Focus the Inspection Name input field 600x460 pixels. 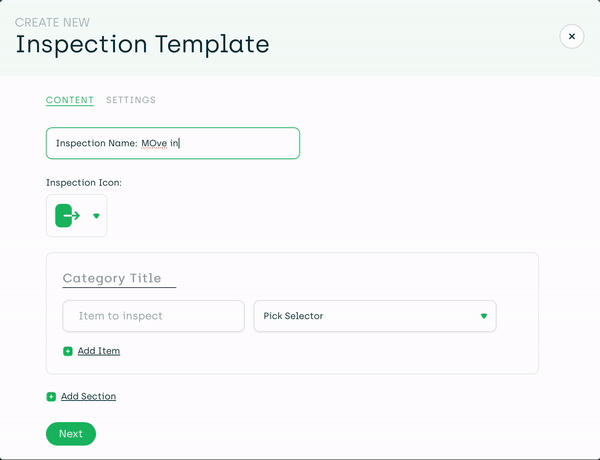pyautogui.click(x=173, y=143)
